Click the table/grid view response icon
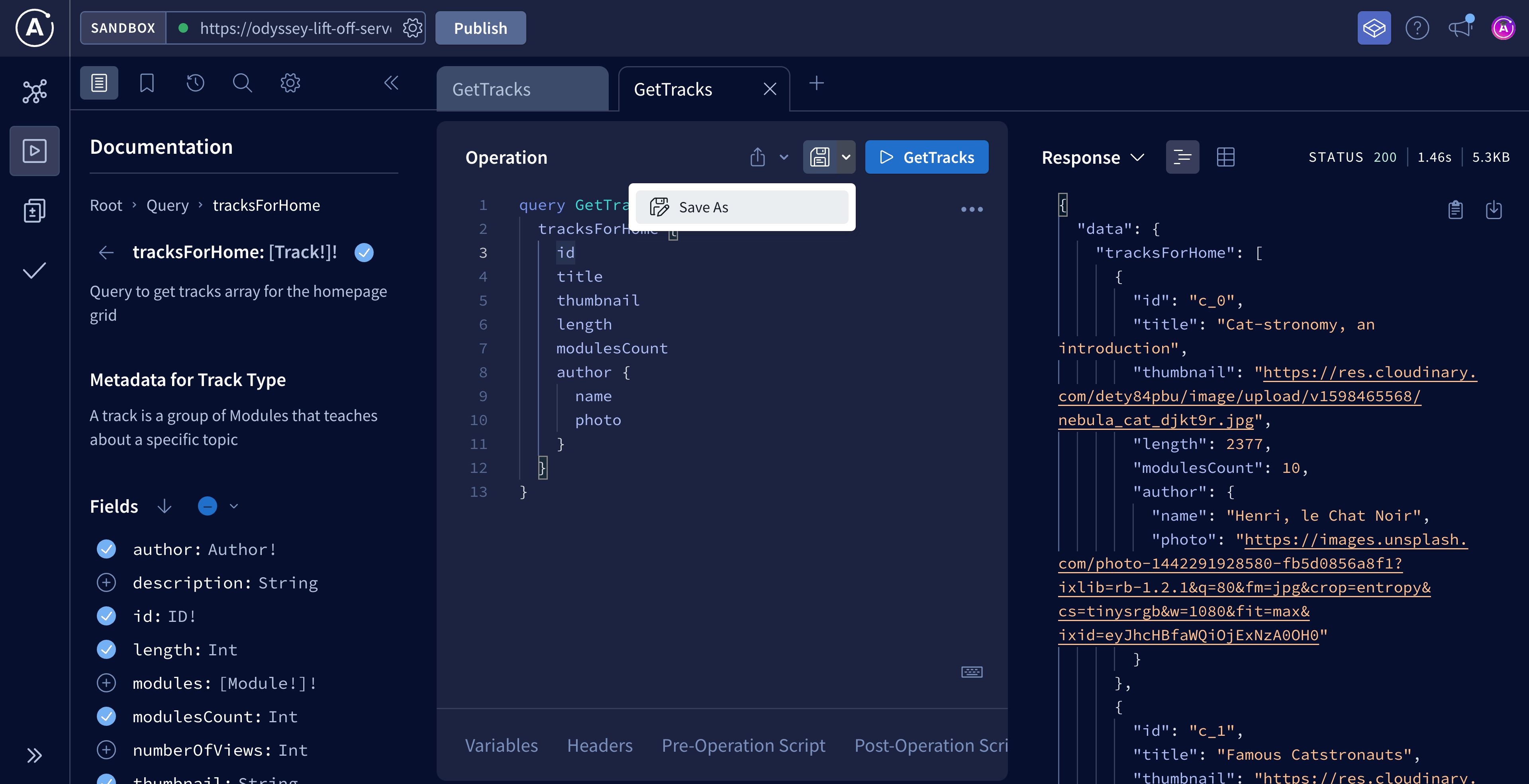Viewport: 1529px width, 784px height. click(x=1225, y=157)
